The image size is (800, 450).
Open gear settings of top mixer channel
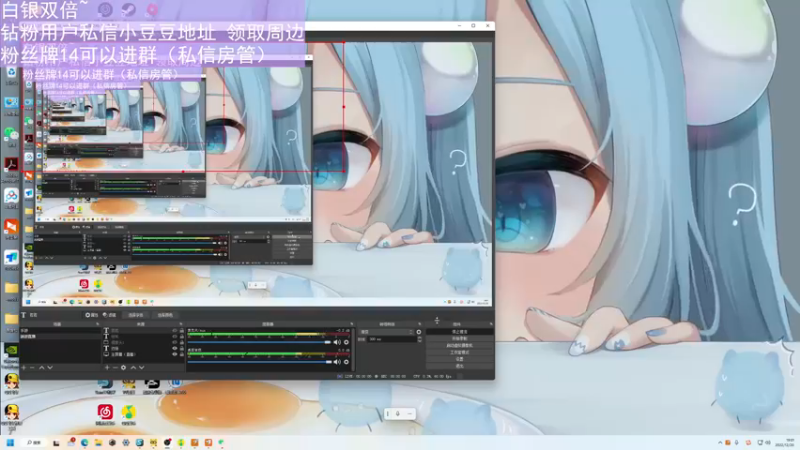pyautogui.click(x=346, y=342)
